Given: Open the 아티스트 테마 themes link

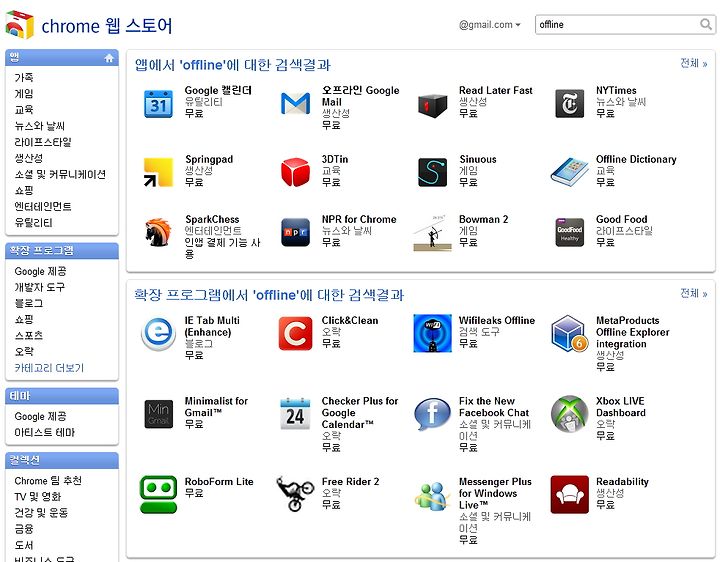Looking at the screenshot, I should (x=45, y=433).
